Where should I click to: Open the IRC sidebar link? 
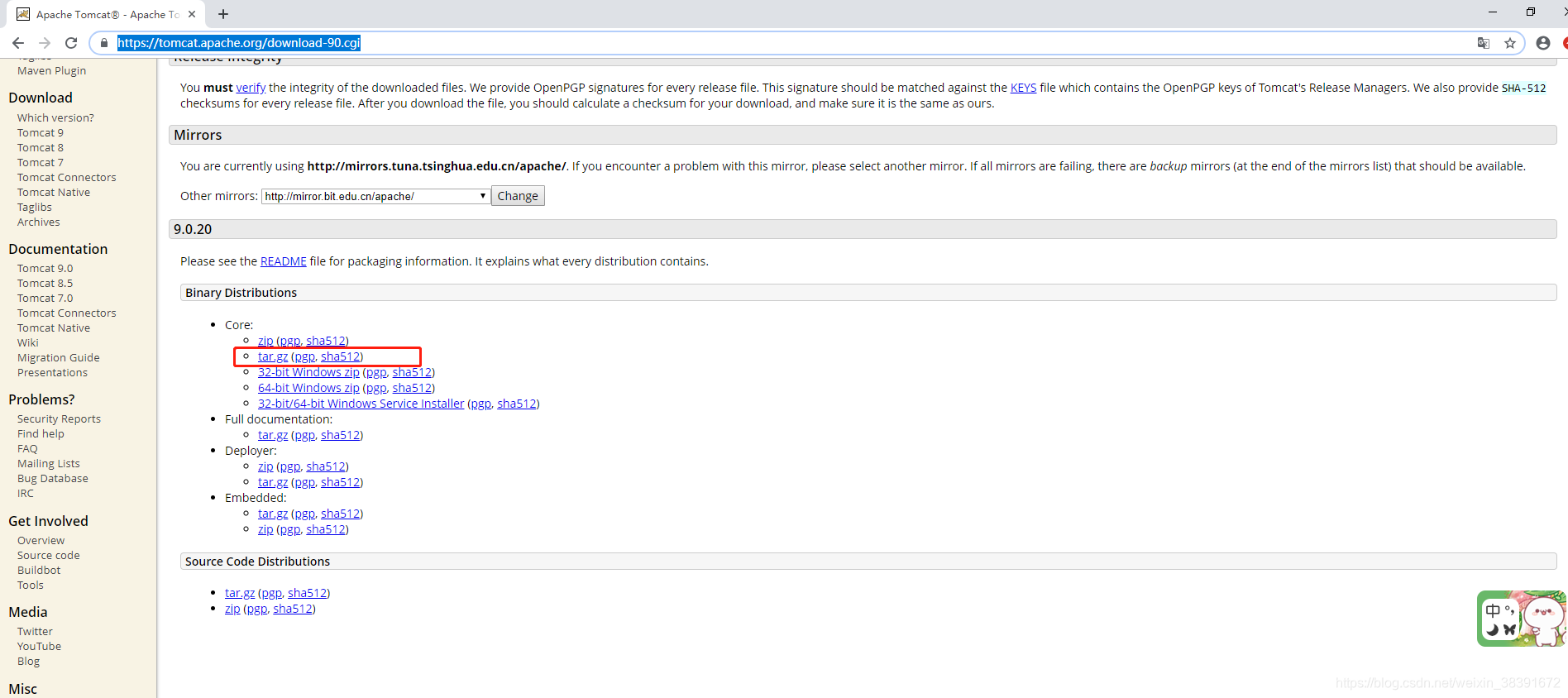point(26,494)
